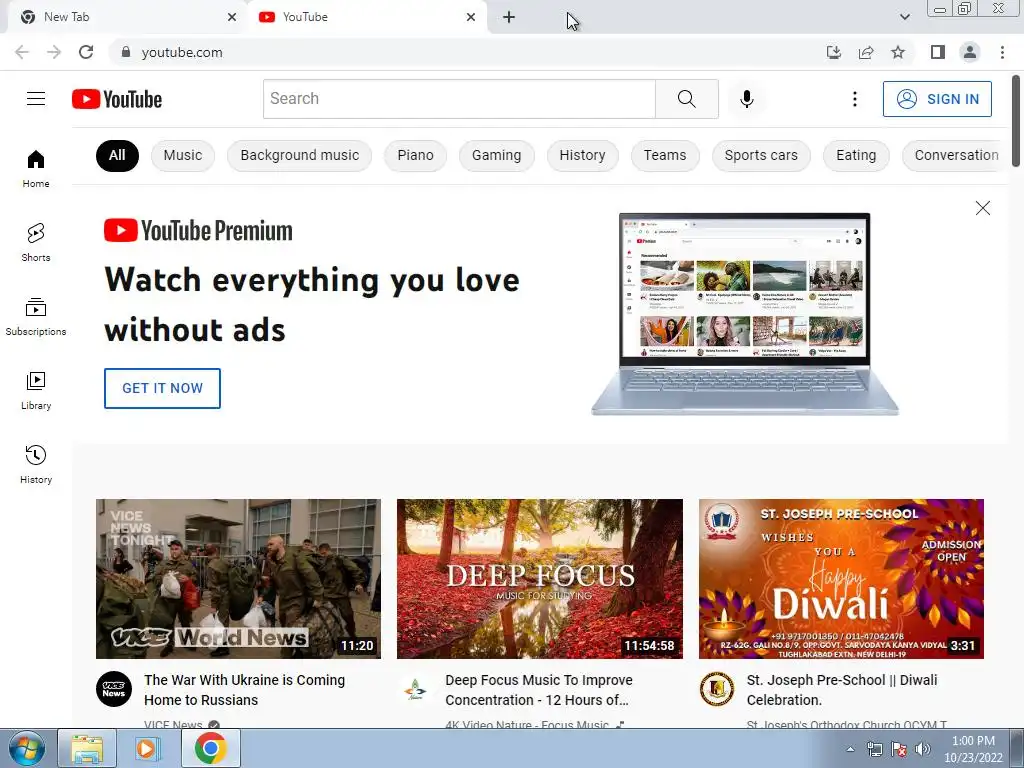This screenshot has height=768, width=1024.
Task: Focus the YouTube search field
Action: pyautogui.click(x=459, y=99)
